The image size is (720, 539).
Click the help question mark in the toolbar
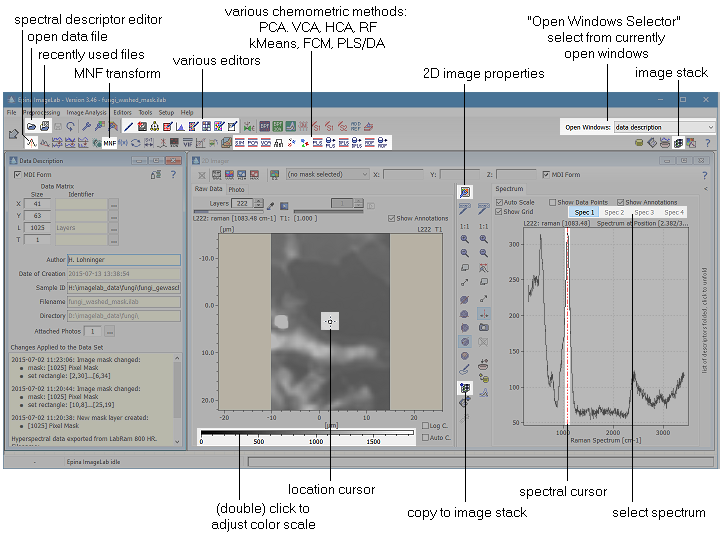tap(706, 144)
